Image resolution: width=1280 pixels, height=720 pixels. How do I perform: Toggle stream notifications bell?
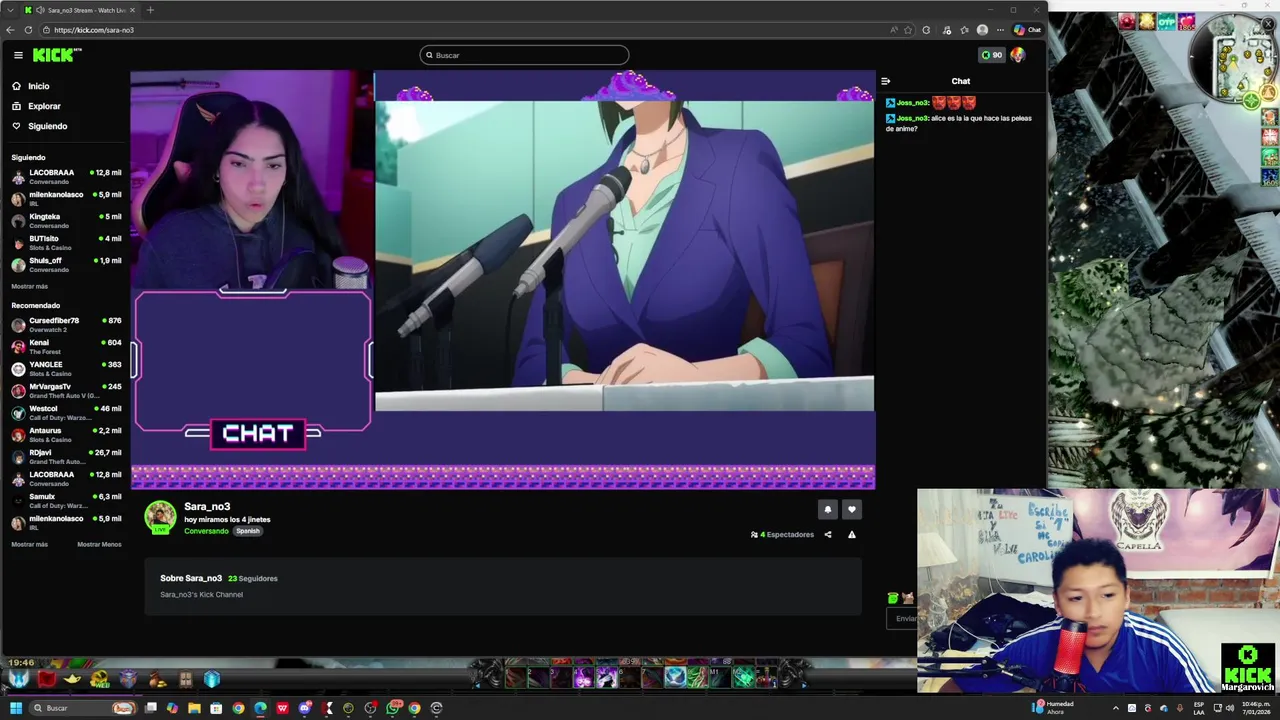pos(827,510)
